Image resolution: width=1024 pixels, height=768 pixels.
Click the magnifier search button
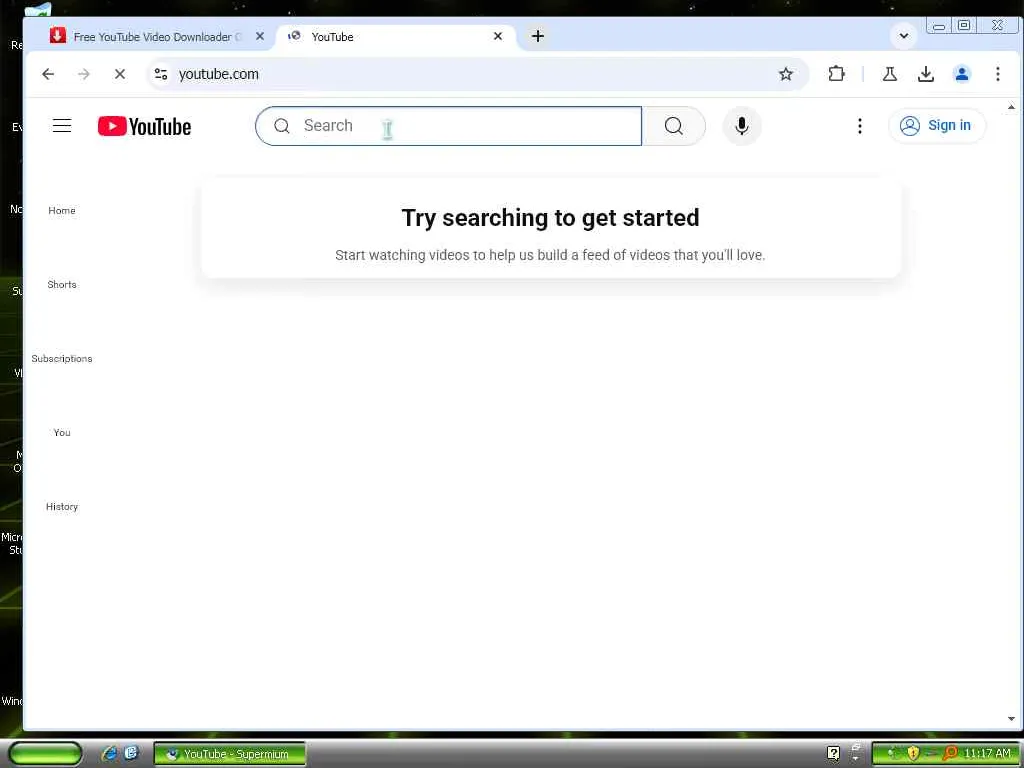(x=674, y=126)
